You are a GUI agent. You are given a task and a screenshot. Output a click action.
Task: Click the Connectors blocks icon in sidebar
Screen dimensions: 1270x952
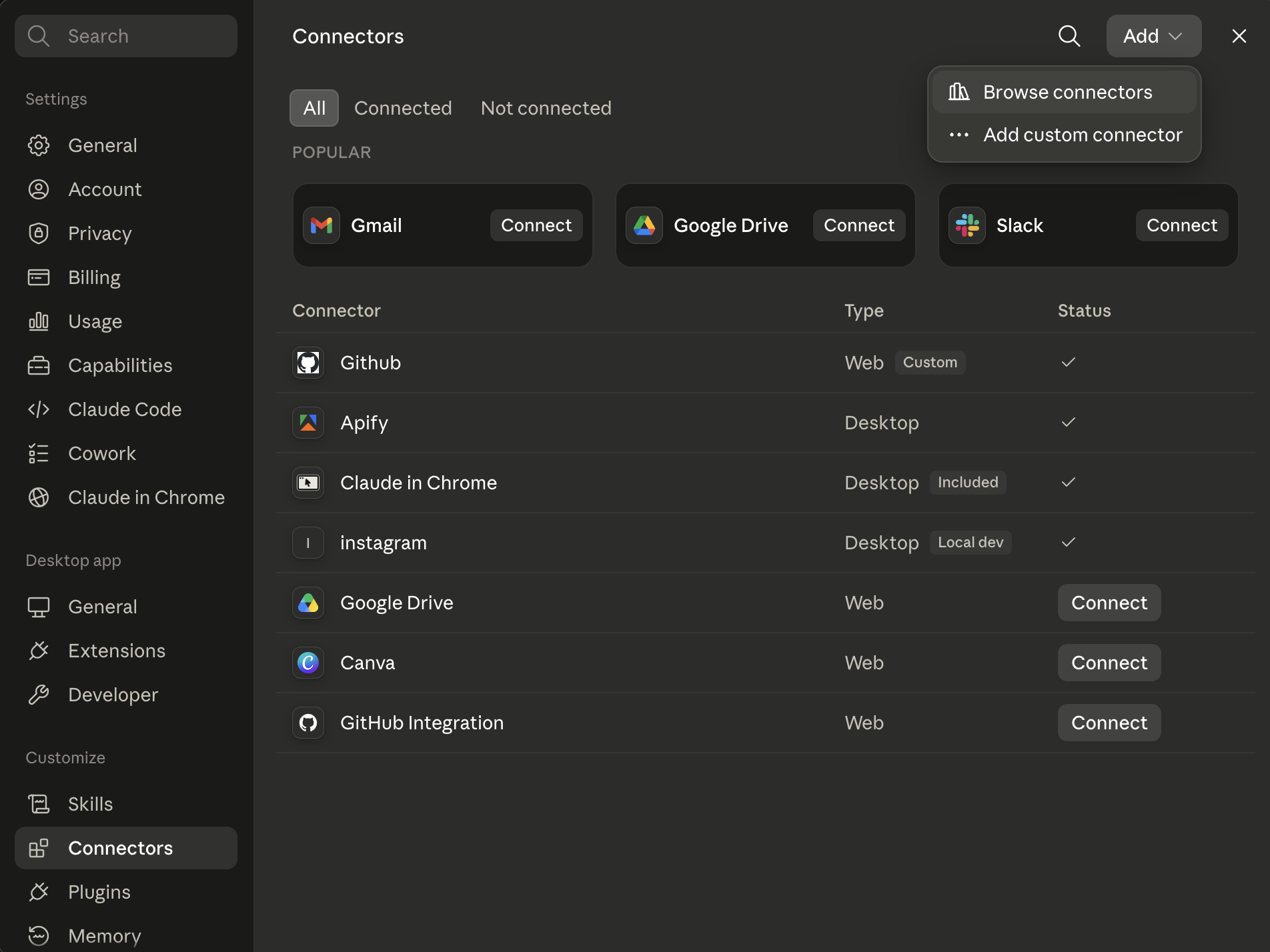coord(39,848)
